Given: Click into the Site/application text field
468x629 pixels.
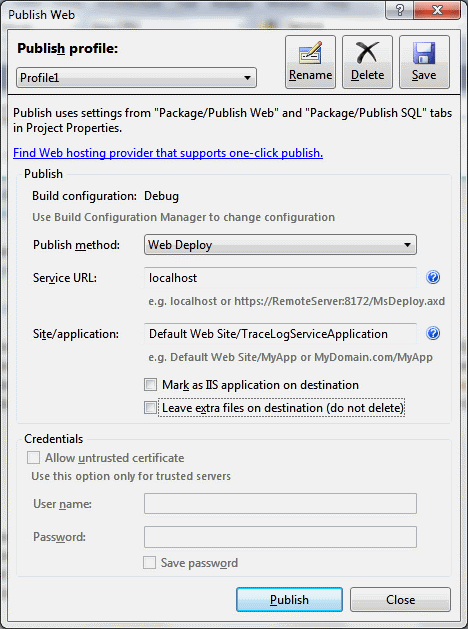Looking at the screenshot, I should click(280, 334).
